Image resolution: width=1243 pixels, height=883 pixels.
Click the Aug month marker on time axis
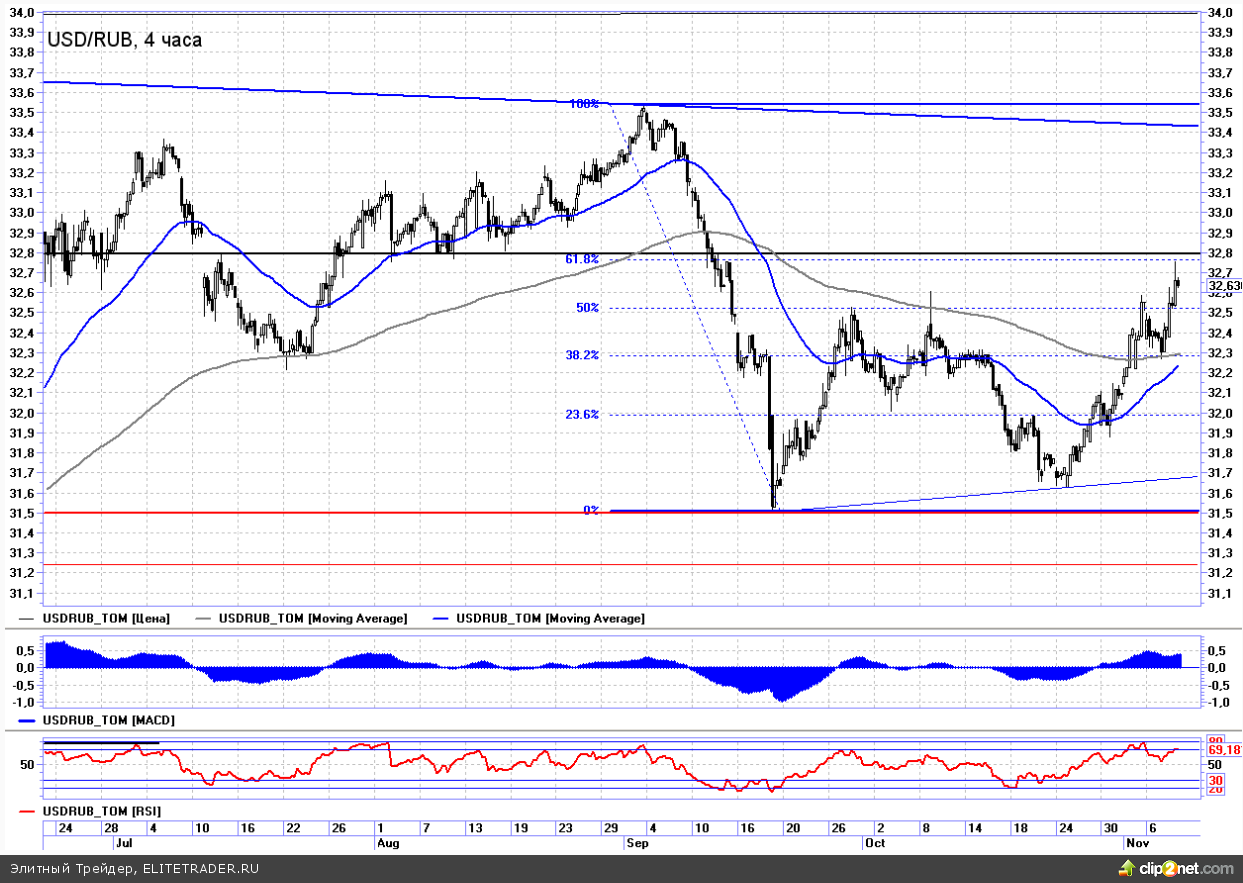click(x=388, y=843)
